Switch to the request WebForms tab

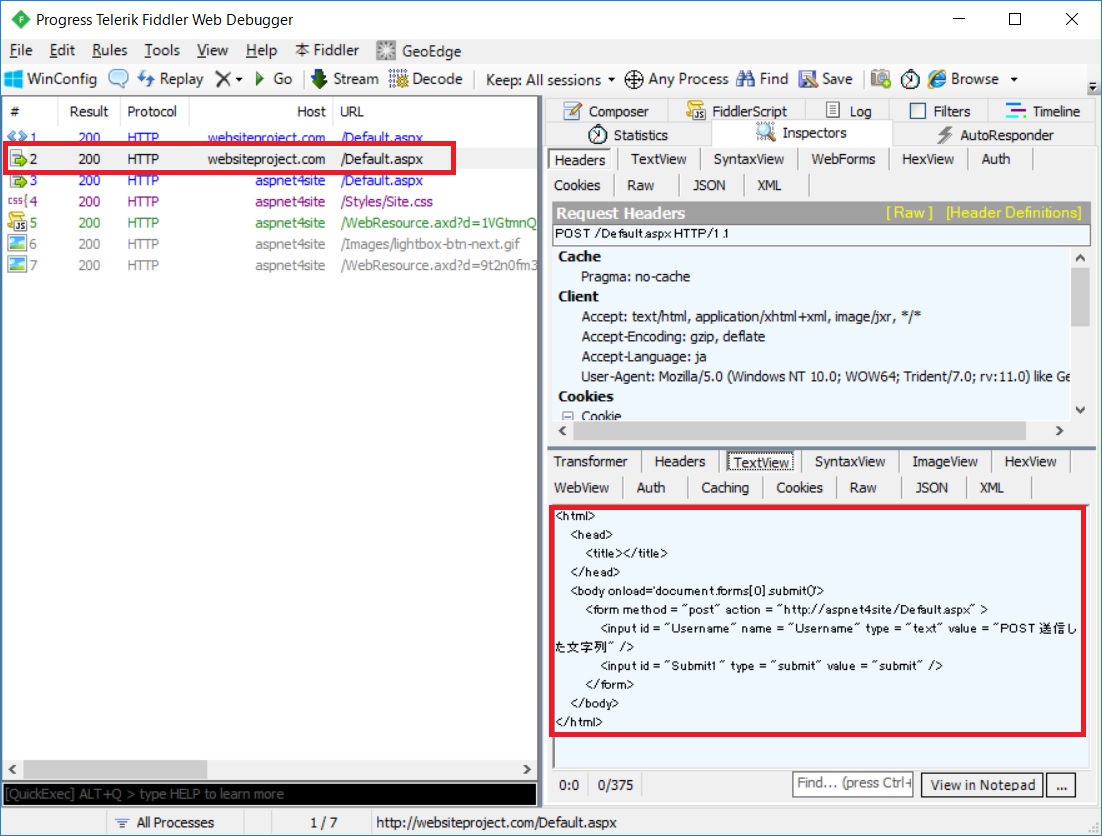click(843, 159)
